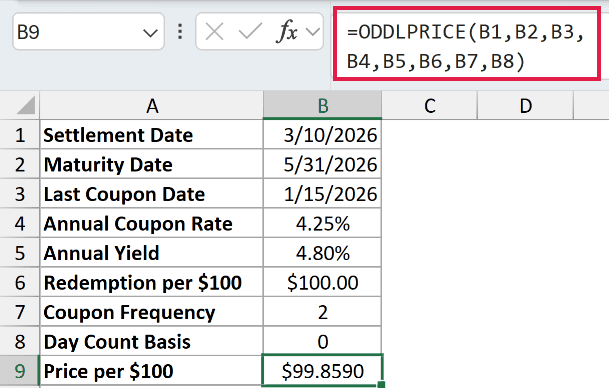
Task: Click the 'Day Count Basis' cell
Action: pyautogui.click(x=152, y=341)
